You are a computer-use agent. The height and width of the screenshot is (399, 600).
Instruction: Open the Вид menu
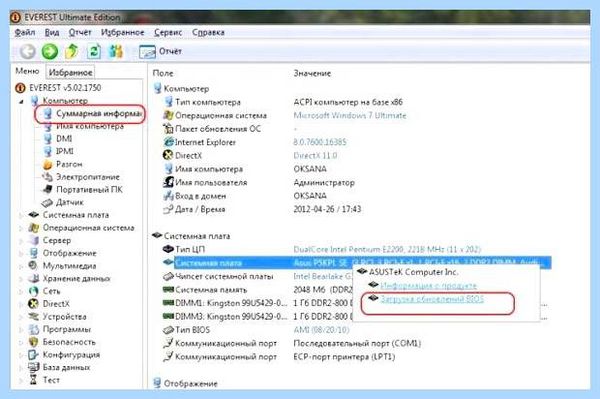click(x=52, y=33)
